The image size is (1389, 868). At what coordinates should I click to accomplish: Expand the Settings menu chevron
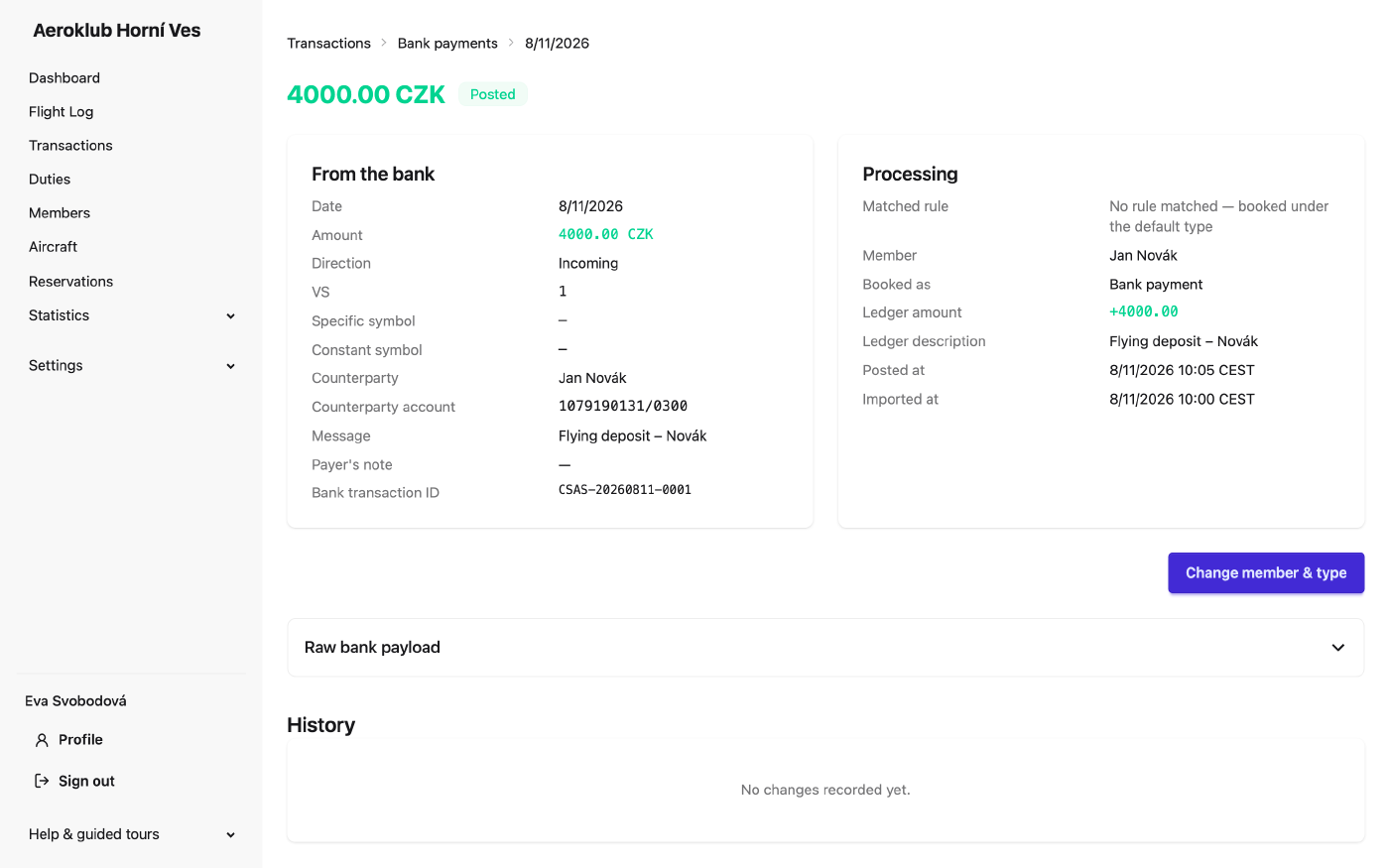pyautogui.click(x=230, y=366)
